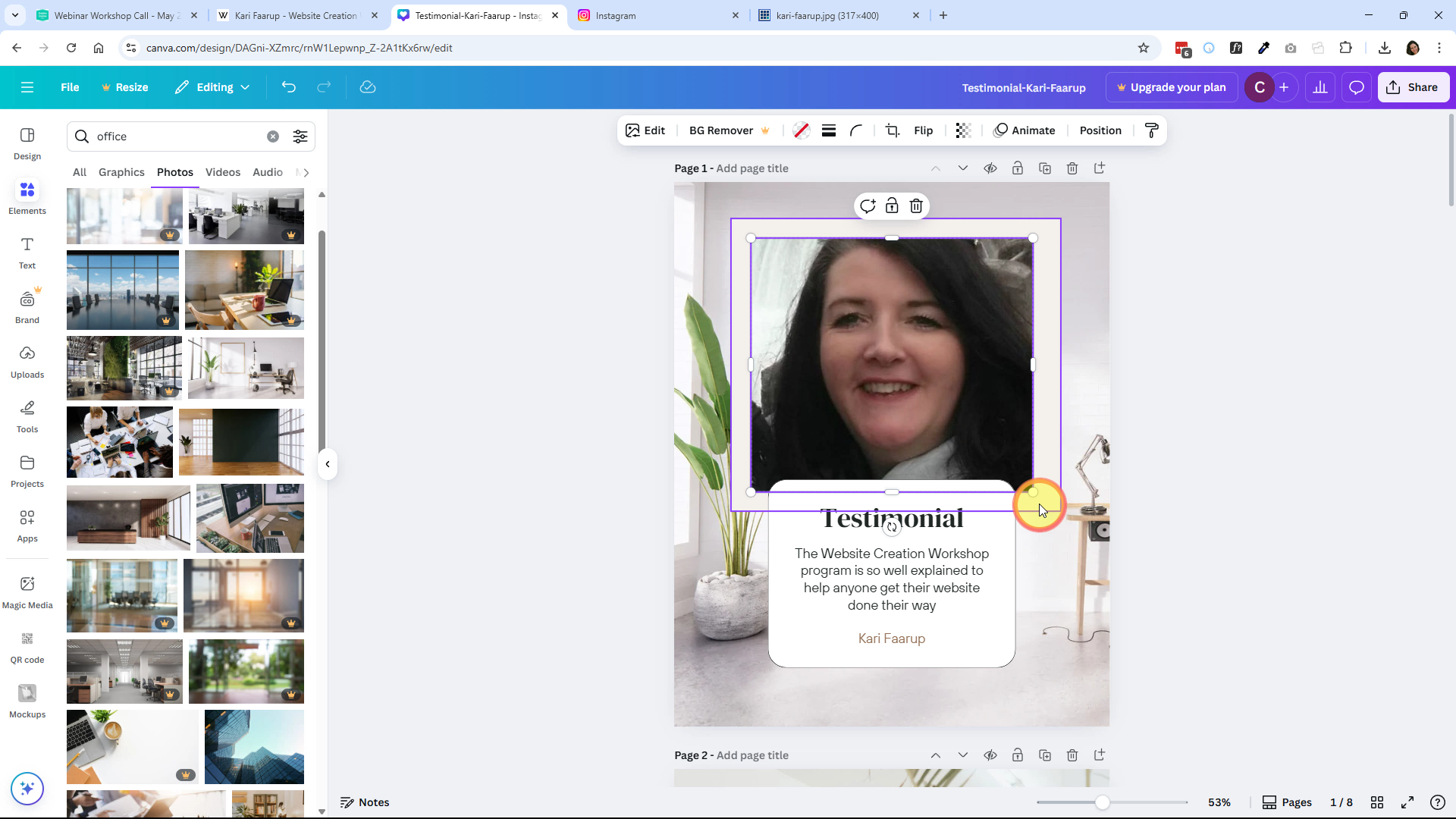This screenshot has width=1456, height=819.
Task: Launch the Canva AI assistant sparkle button
Action: pos(27,789)
